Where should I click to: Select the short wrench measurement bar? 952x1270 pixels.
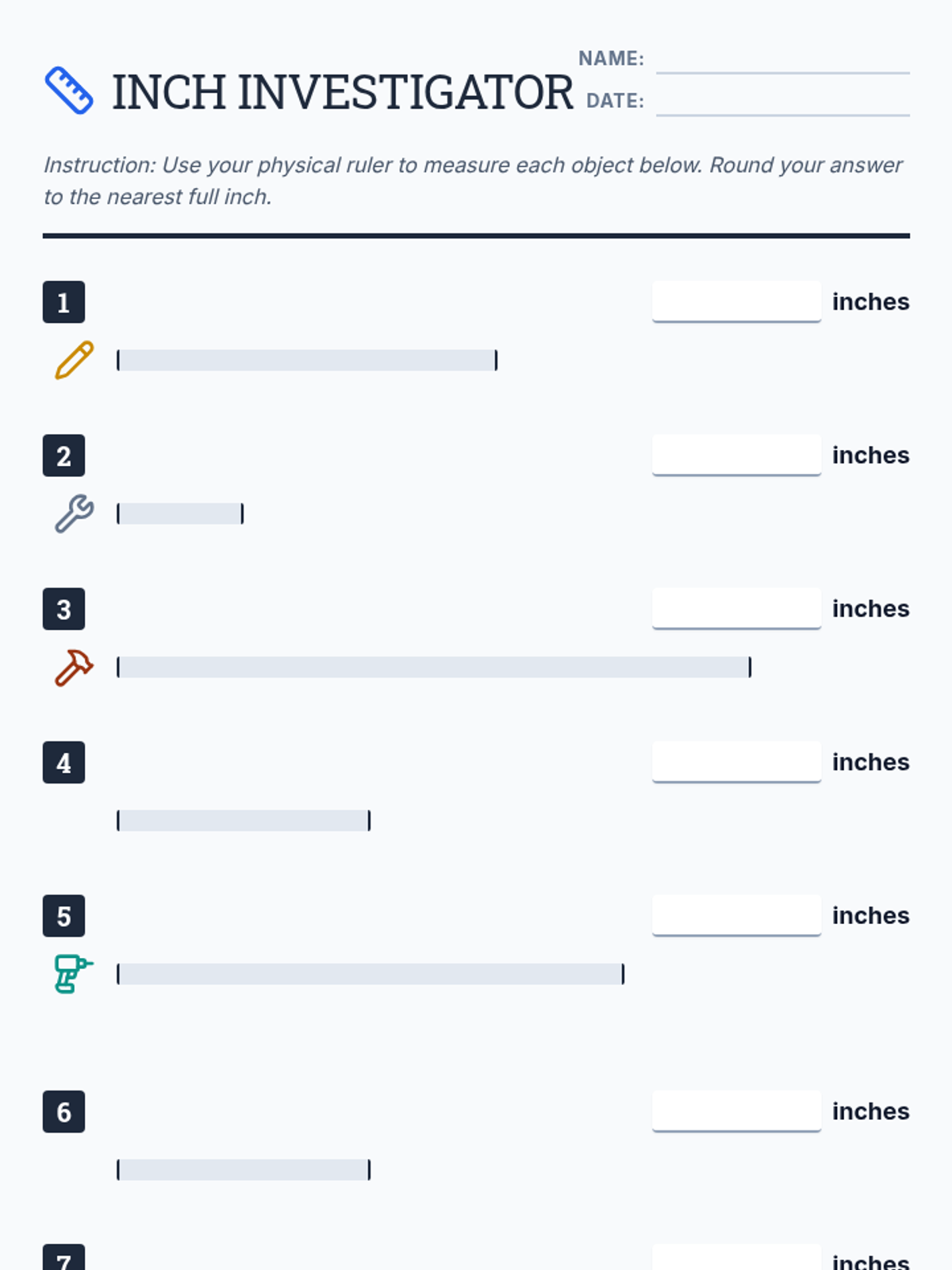180,514
